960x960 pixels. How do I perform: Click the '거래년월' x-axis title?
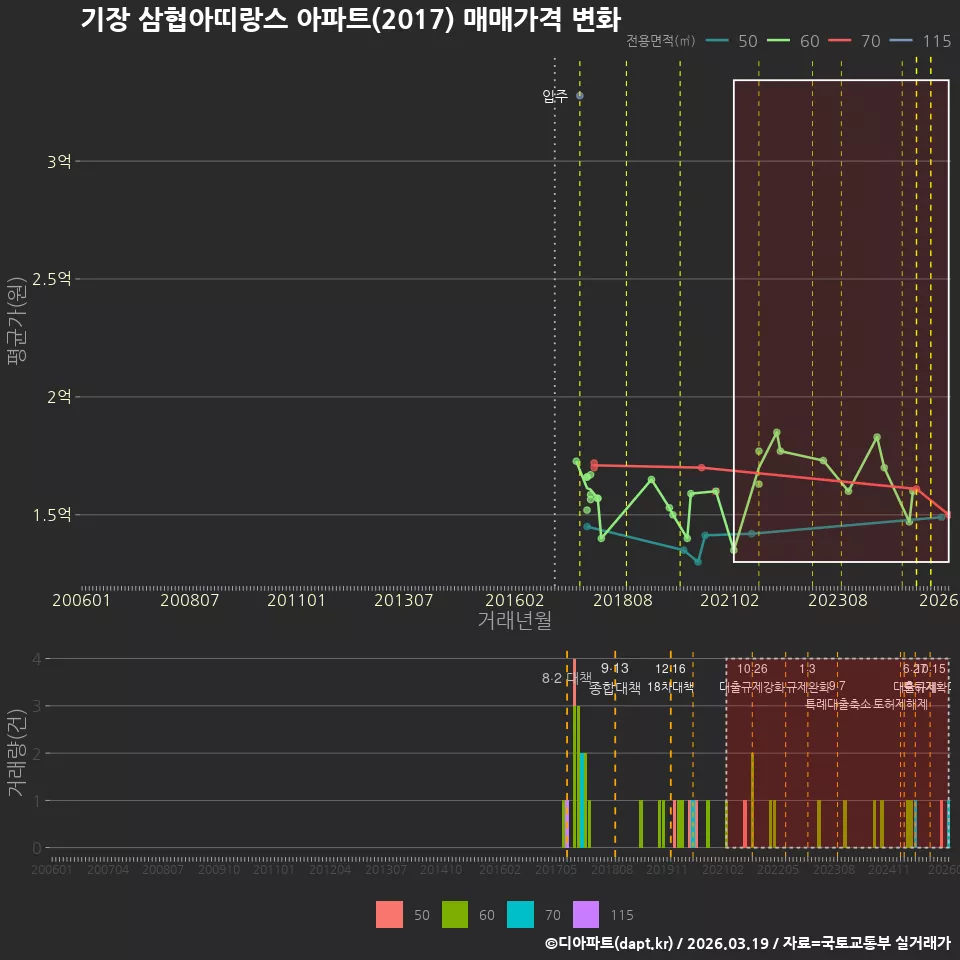coord(514,620)
